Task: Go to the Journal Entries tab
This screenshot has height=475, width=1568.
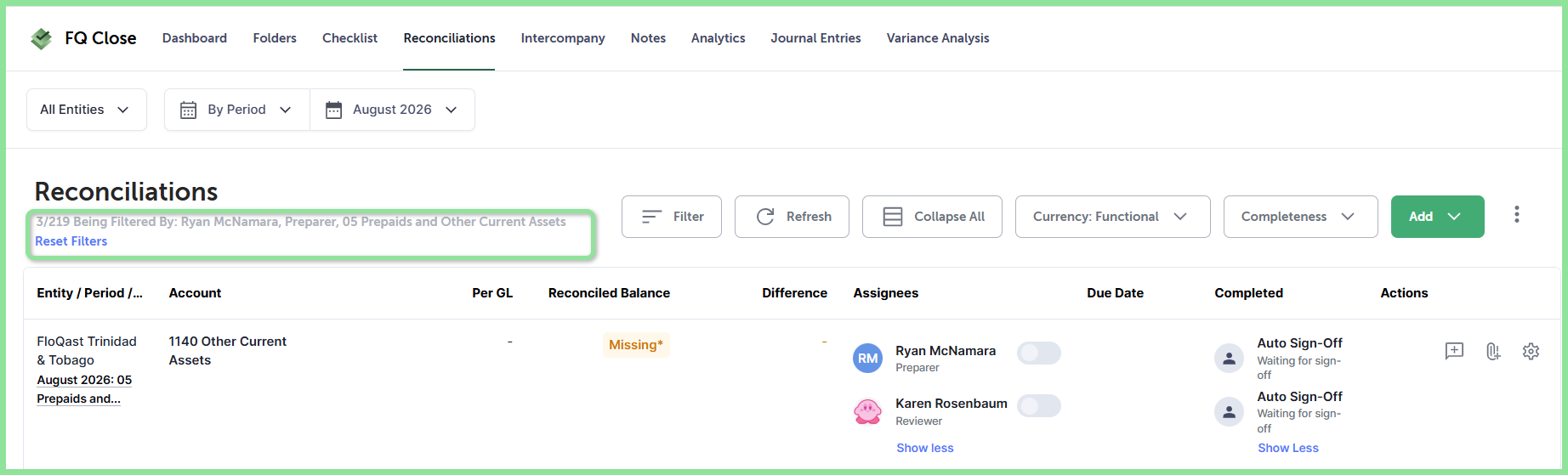Action: point(815,38)
